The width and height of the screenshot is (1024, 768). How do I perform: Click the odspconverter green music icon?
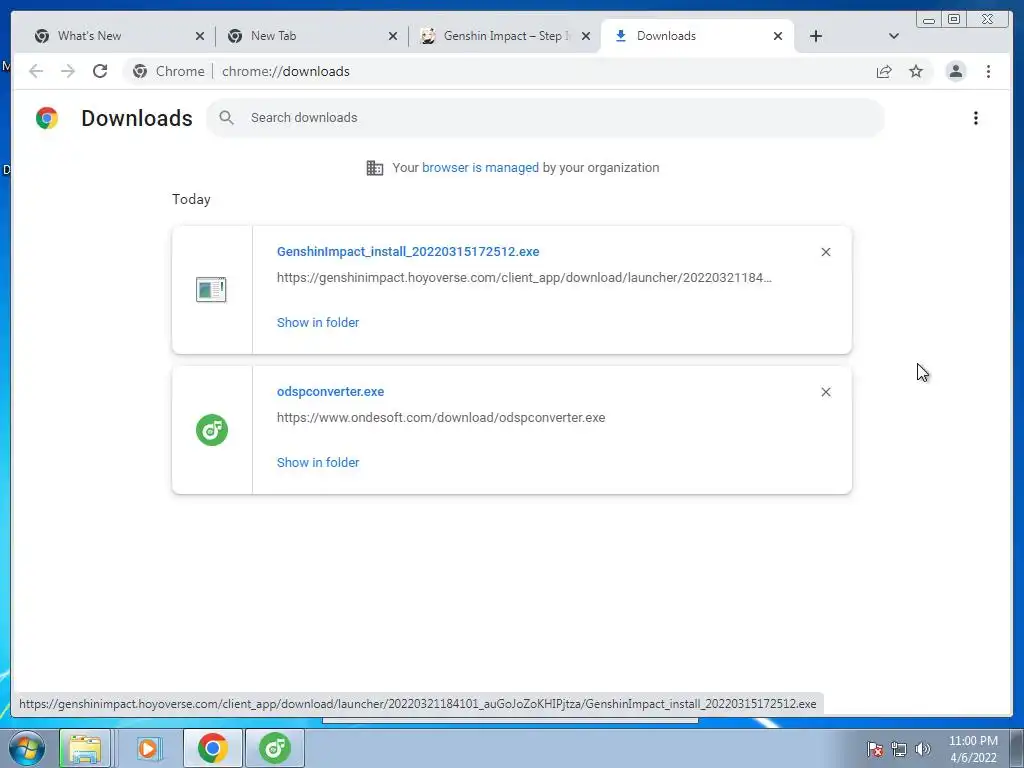click(x=212, y=430)
